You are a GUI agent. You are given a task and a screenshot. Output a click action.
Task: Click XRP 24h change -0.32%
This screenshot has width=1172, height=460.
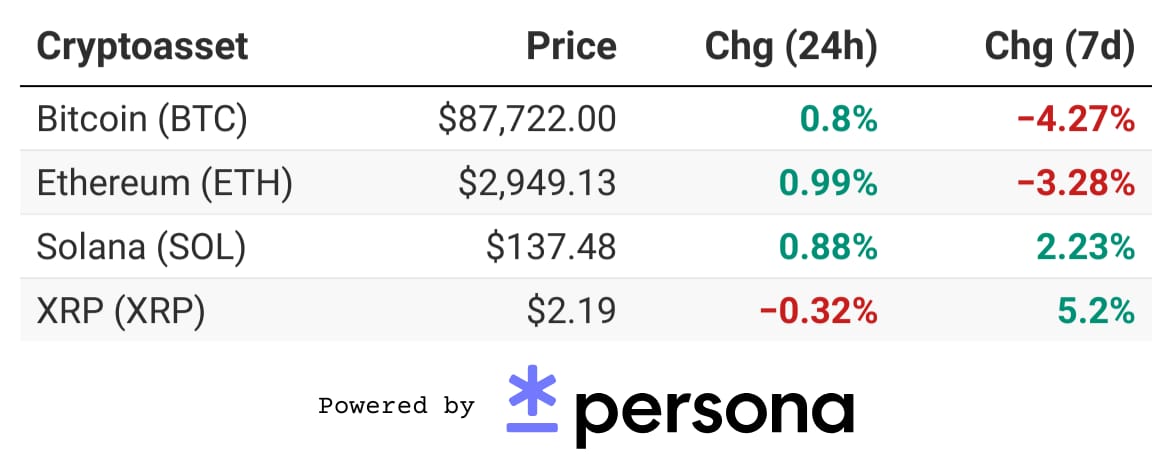tap(818, 311)
